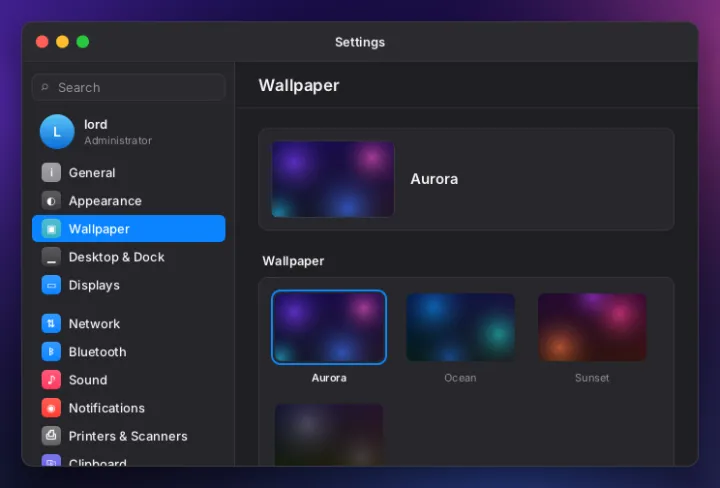Click the search magnifier icon

pos(45,87)
